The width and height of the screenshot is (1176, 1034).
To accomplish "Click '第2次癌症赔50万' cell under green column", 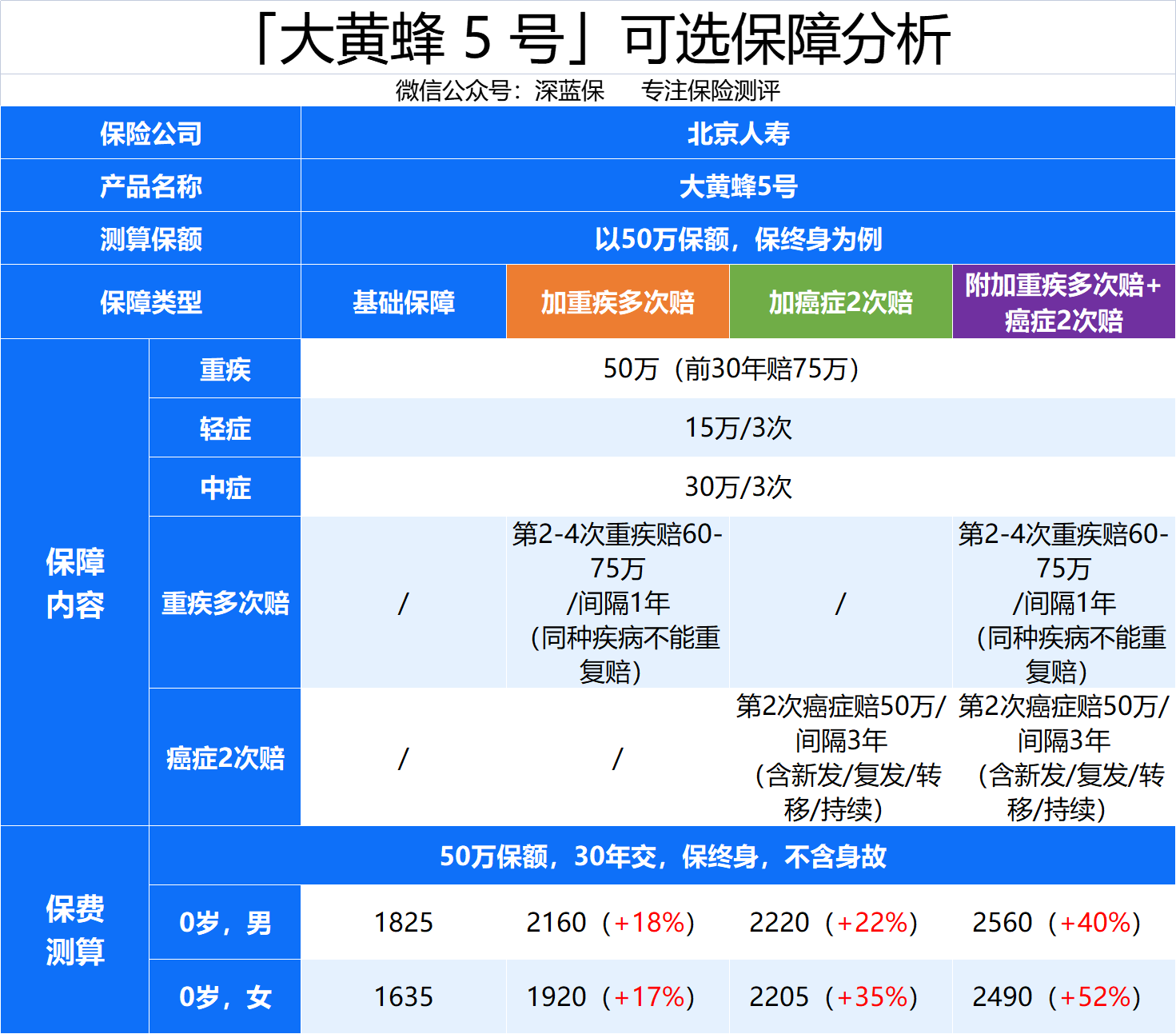I will [x=841, y=757].
